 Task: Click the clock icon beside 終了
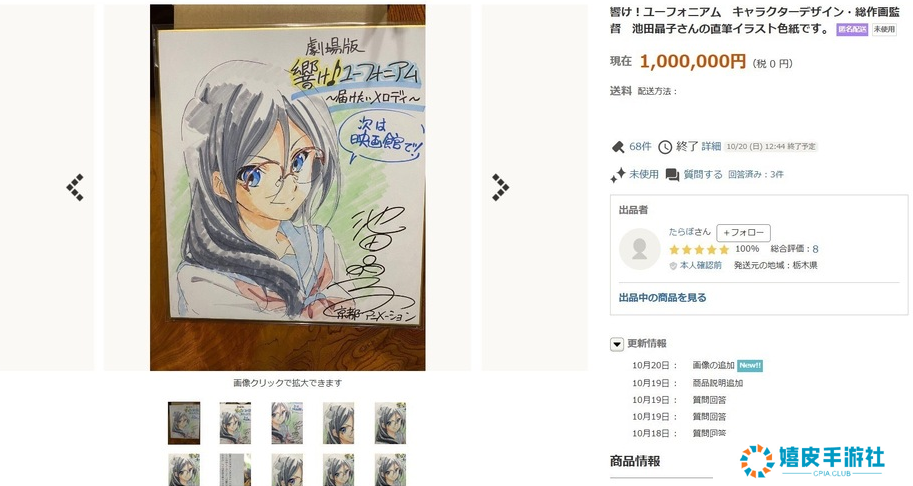(x=665, y=147)
